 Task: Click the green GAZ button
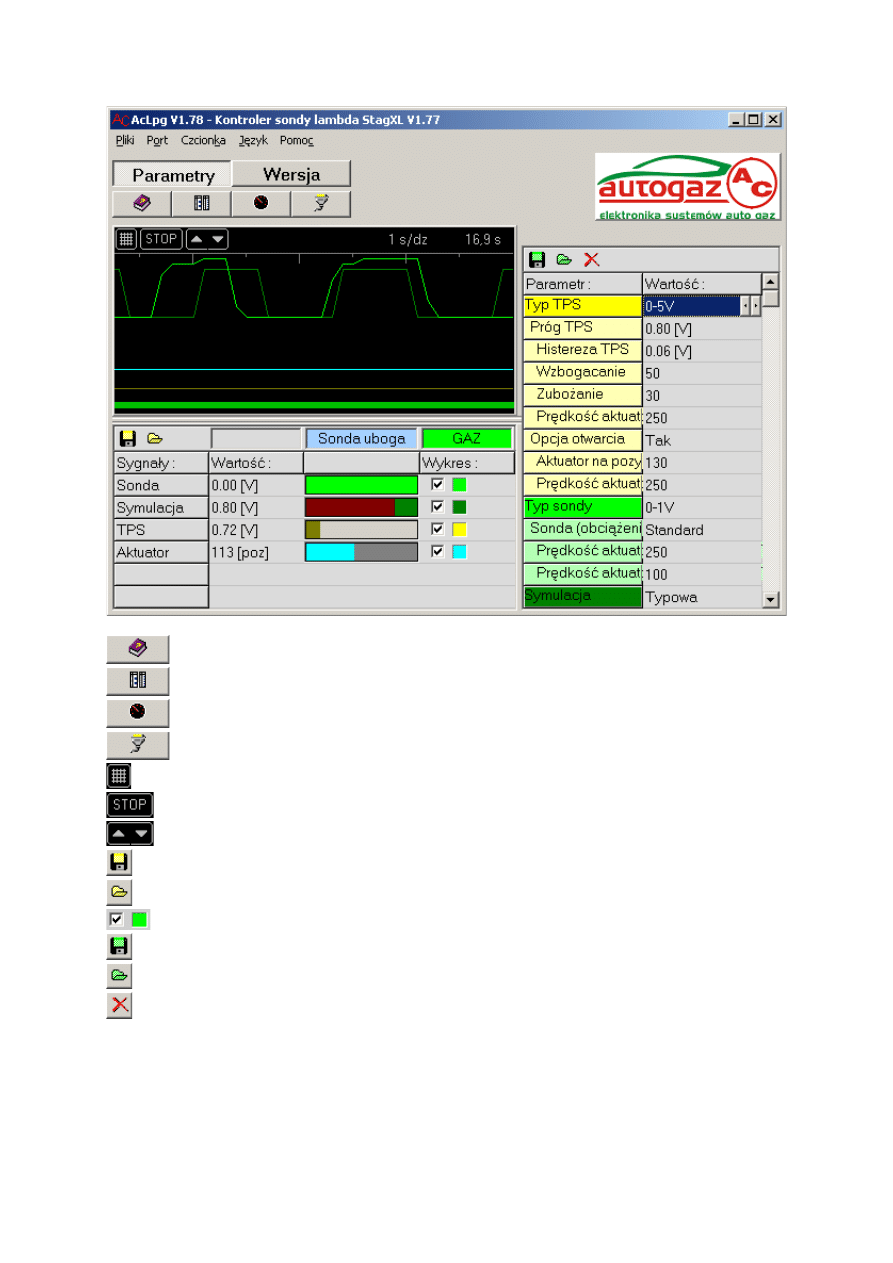click(x=466, y=438)
